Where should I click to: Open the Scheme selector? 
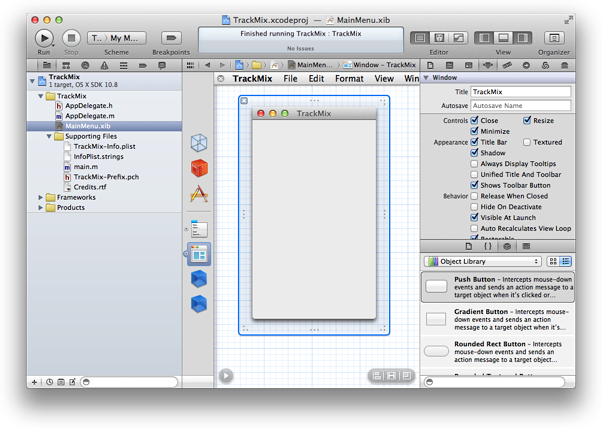(x=116, y=38)
